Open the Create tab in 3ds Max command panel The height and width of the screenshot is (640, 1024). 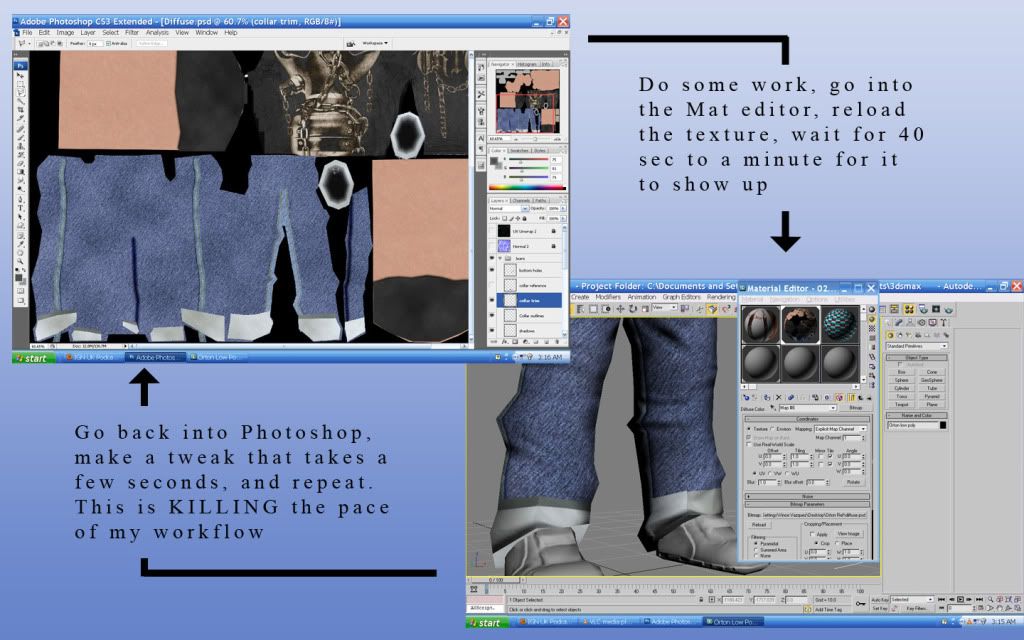(889, 322)
